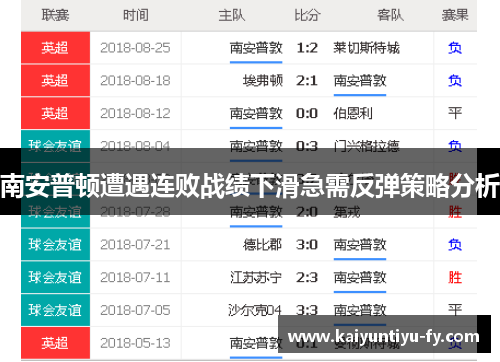The image size is (500, 362).
Task: Click the score 2:1
Action: pyautogui.click(x=307, y=81)
